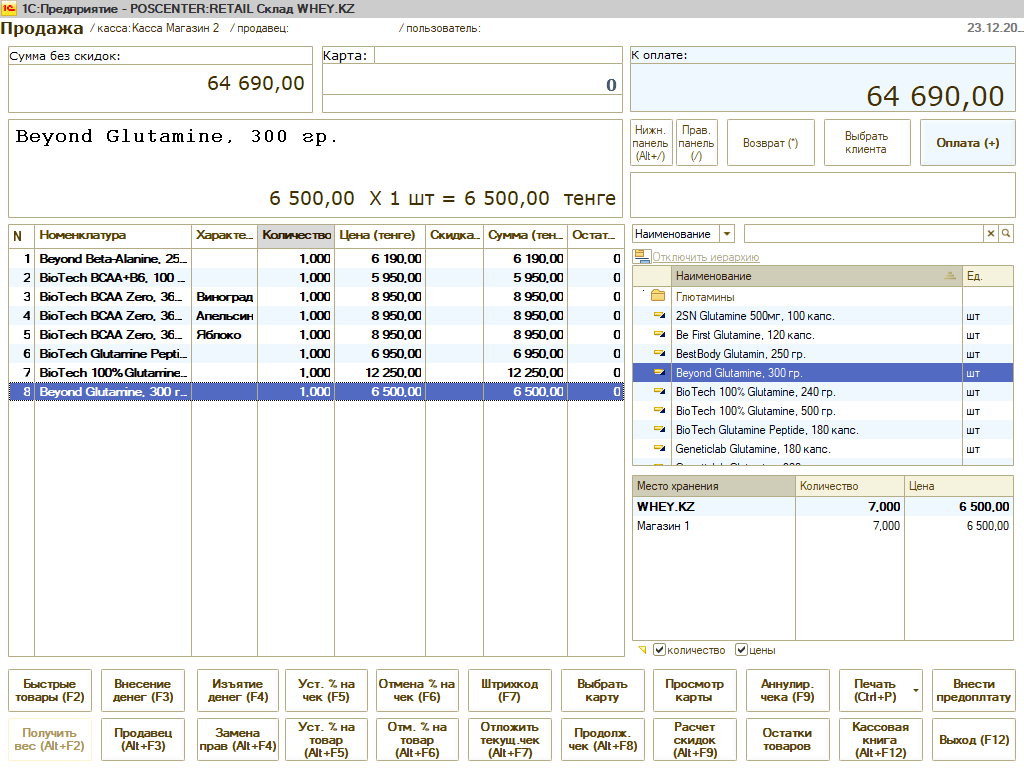
Task: Click the search magnifier icon in product lookup
Action: pos(1006,234)
